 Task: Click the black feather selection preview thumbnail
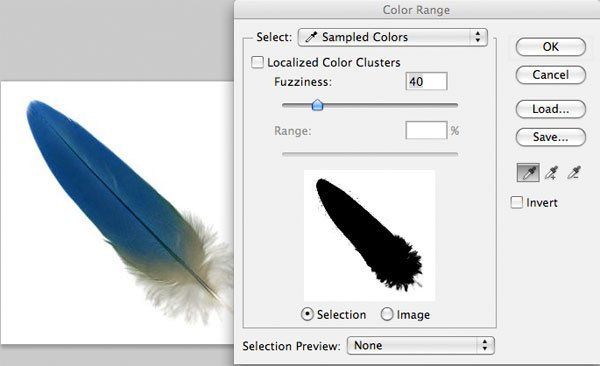pyautogui.click(x=370, y=235)
